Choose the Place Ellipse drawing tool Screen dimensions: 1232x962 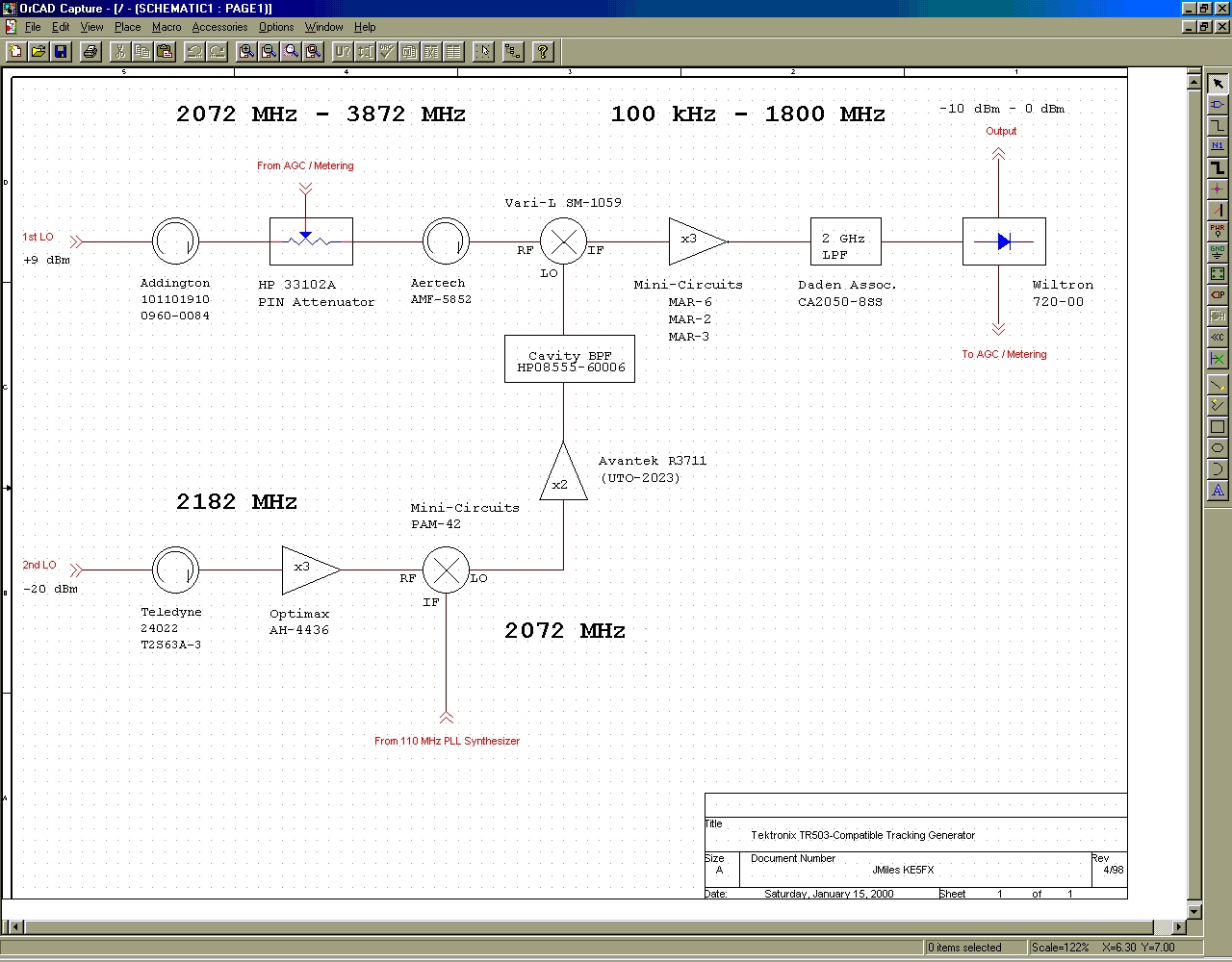(1218, 448)
